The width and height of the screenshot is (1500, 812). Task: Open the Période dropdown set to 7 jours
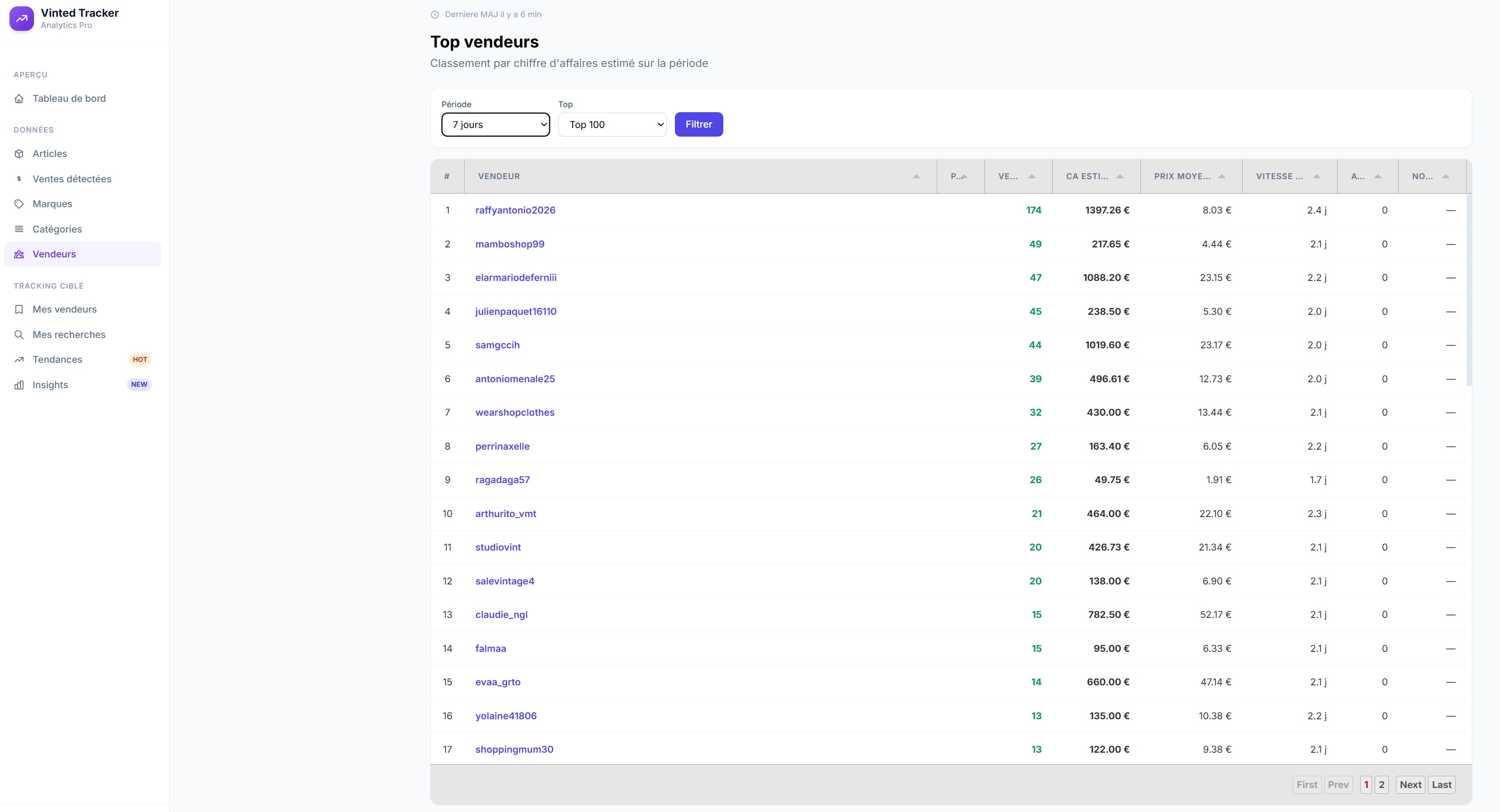[495, 125]
